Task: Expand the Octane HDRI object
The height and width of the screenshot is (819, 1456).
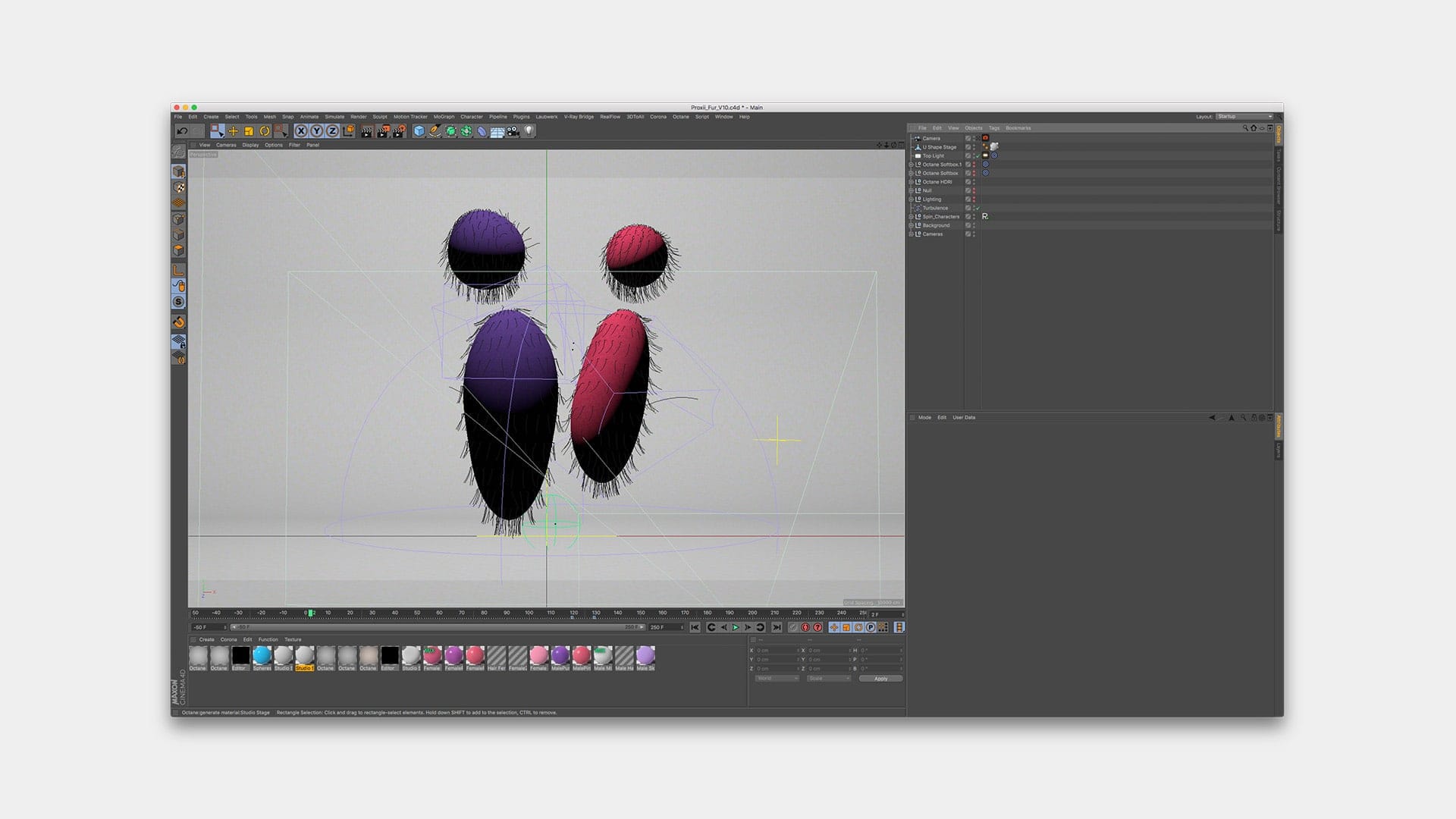Action: (x=912, y=182)
